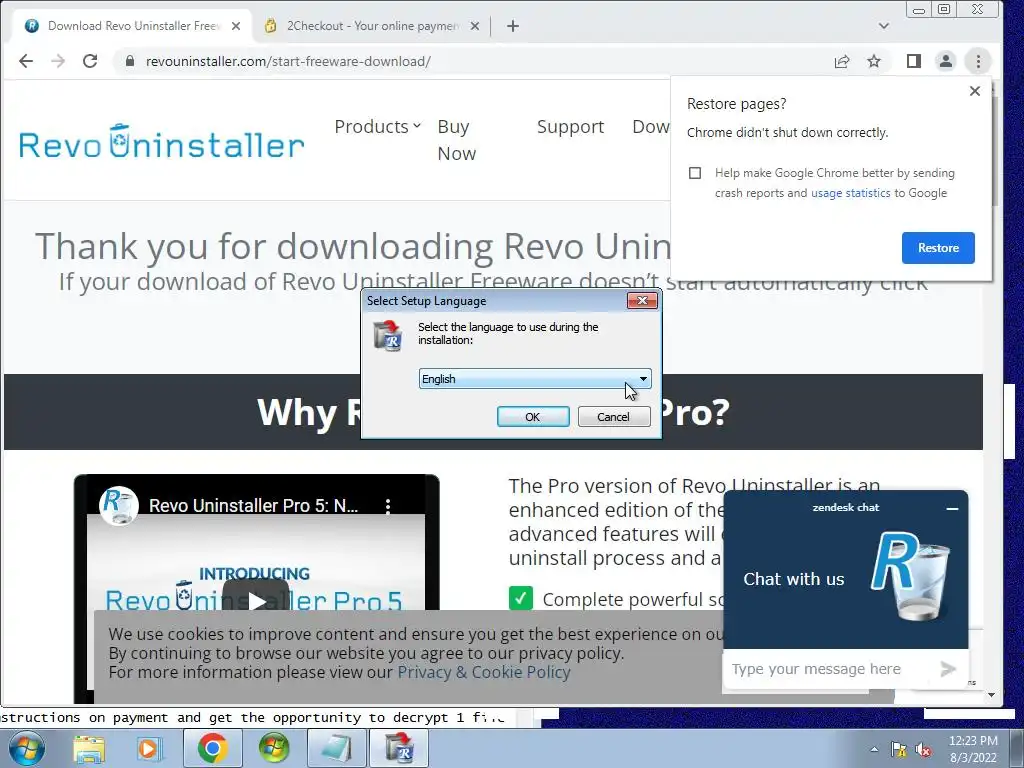Image resolution: width=1024 pixels, height=768 pixels.
Task: Click the address bar URL field
Action: (x=470, y=61)
